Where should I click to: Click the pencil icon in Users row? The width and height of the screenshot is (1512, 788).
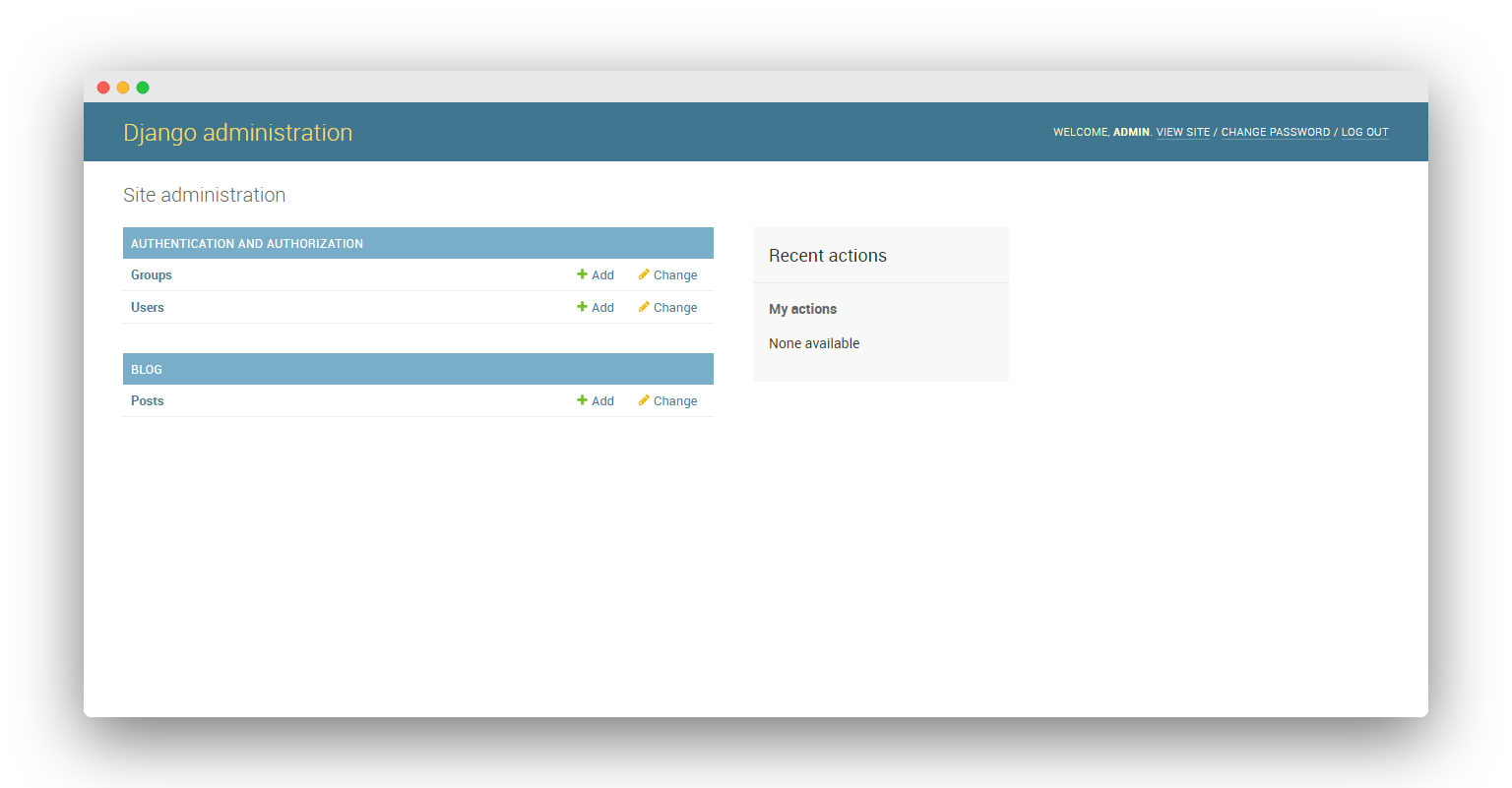click(644, 307)
